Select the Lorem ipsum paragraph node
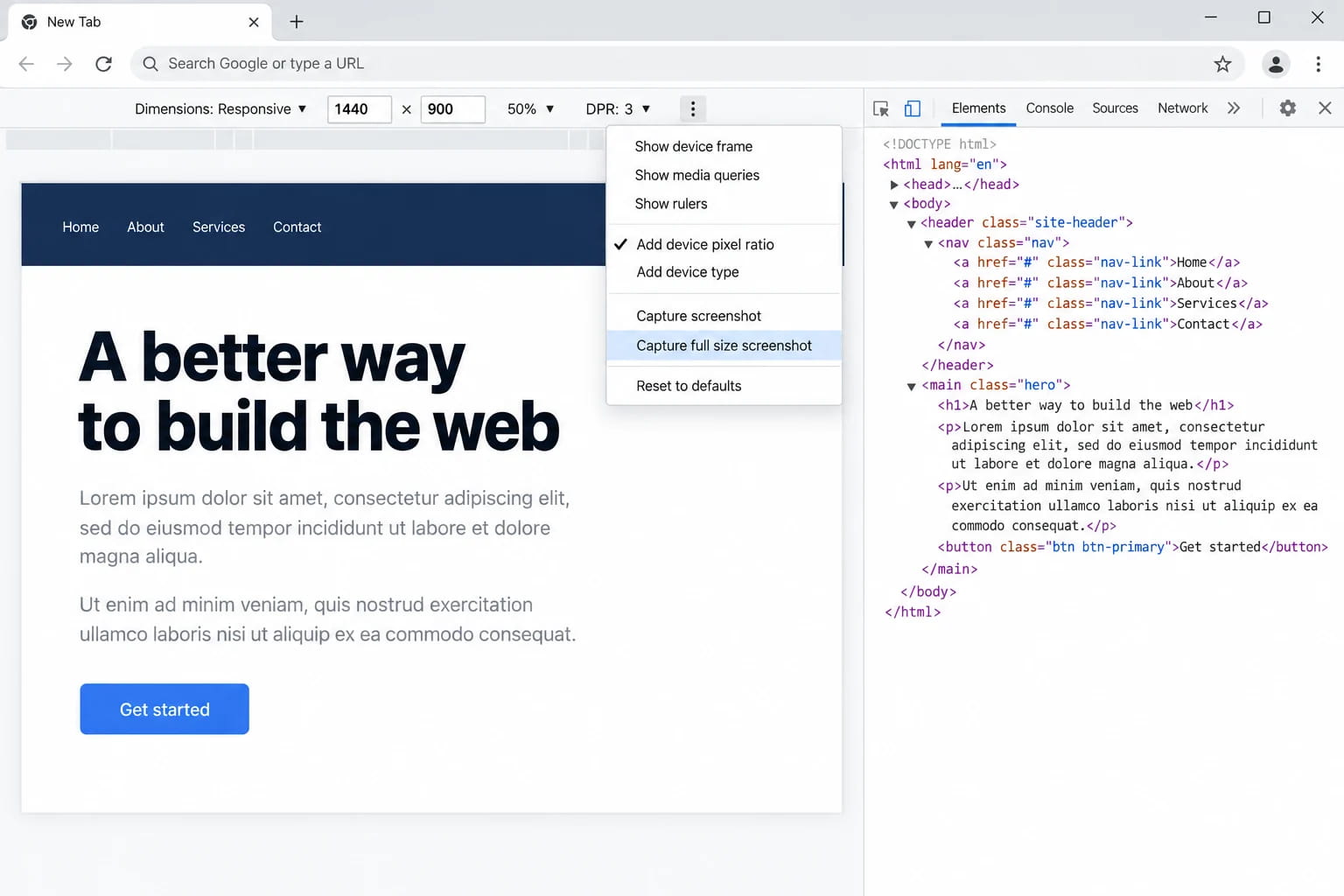 tap(1127, 445)
